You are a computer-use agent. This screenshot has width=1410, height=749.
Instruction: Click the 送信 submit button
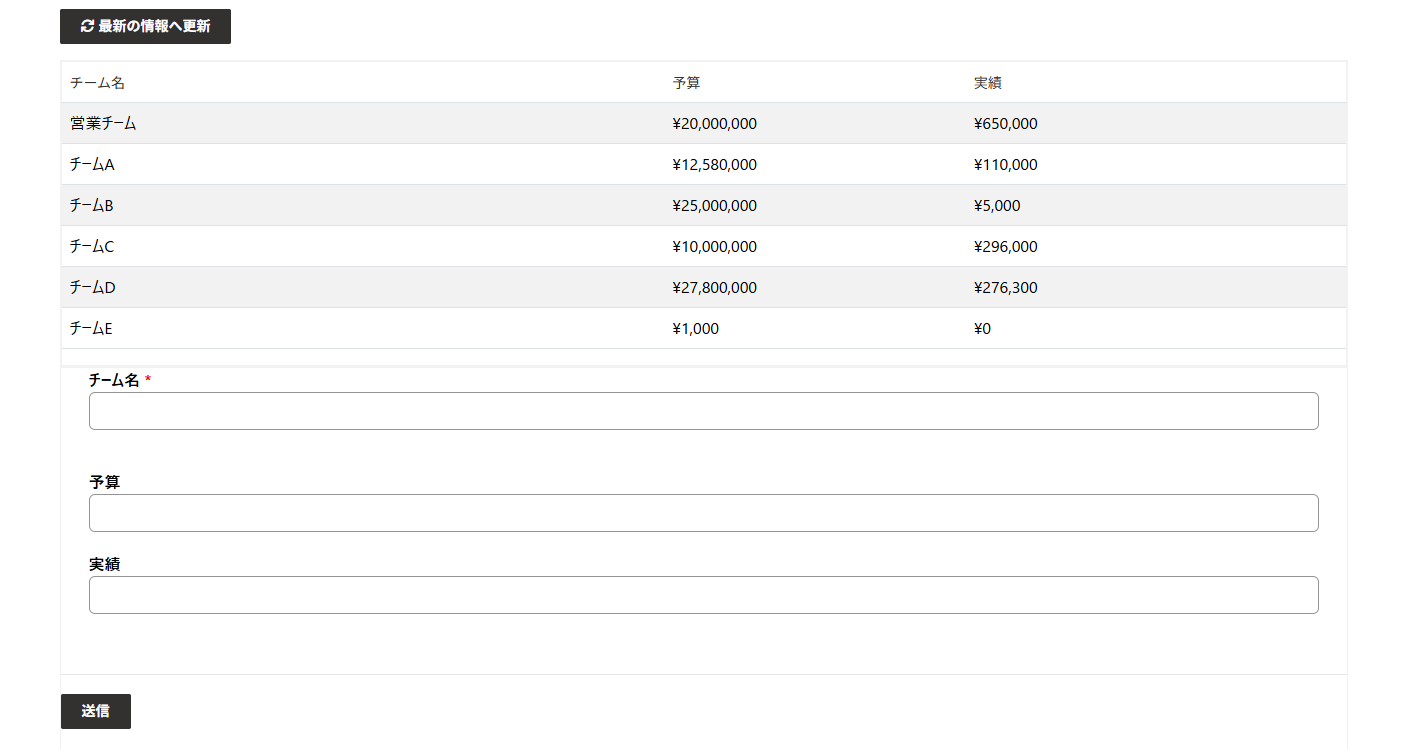click(x=96, y=711)
